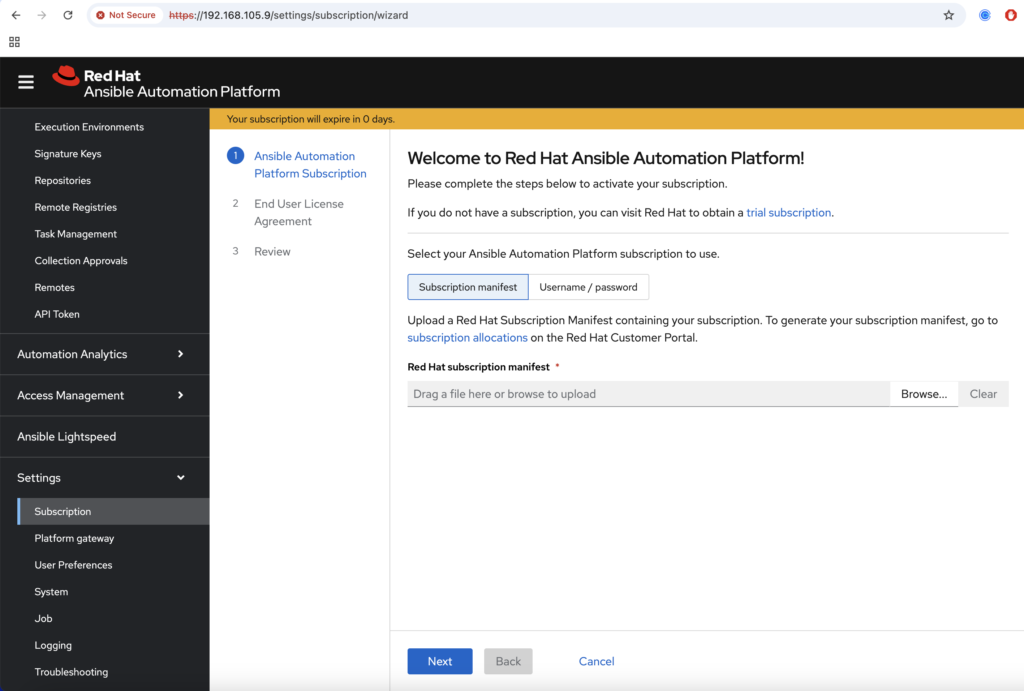The width and height of the screenshot is (1024, 691).
Task: Click the browser forward arrow
Action: tap(42, 15)
